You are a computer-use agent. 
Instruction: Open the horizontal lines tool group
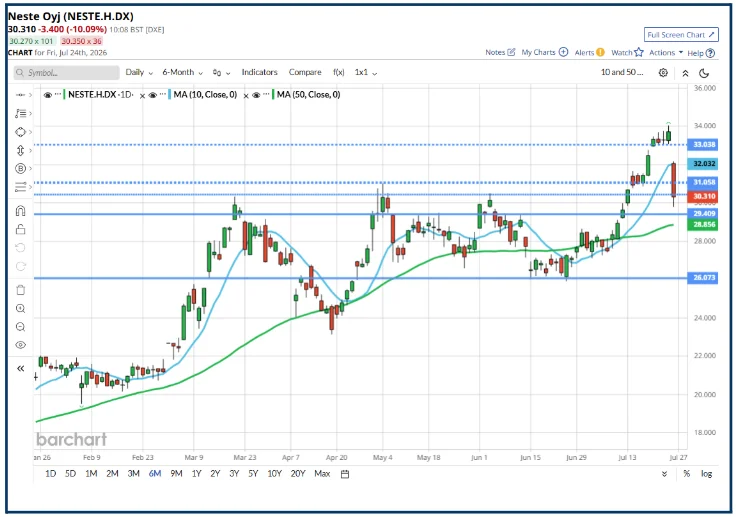(x=20, y=187)
